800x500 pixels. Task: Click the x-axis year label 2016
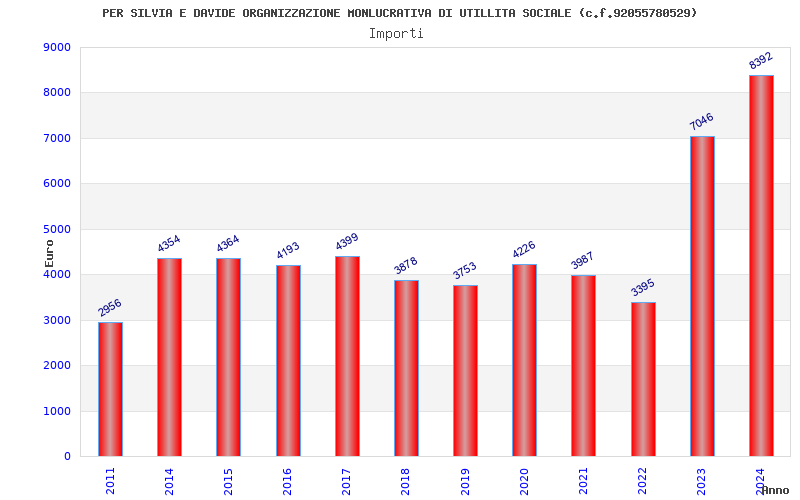point(287,481)
